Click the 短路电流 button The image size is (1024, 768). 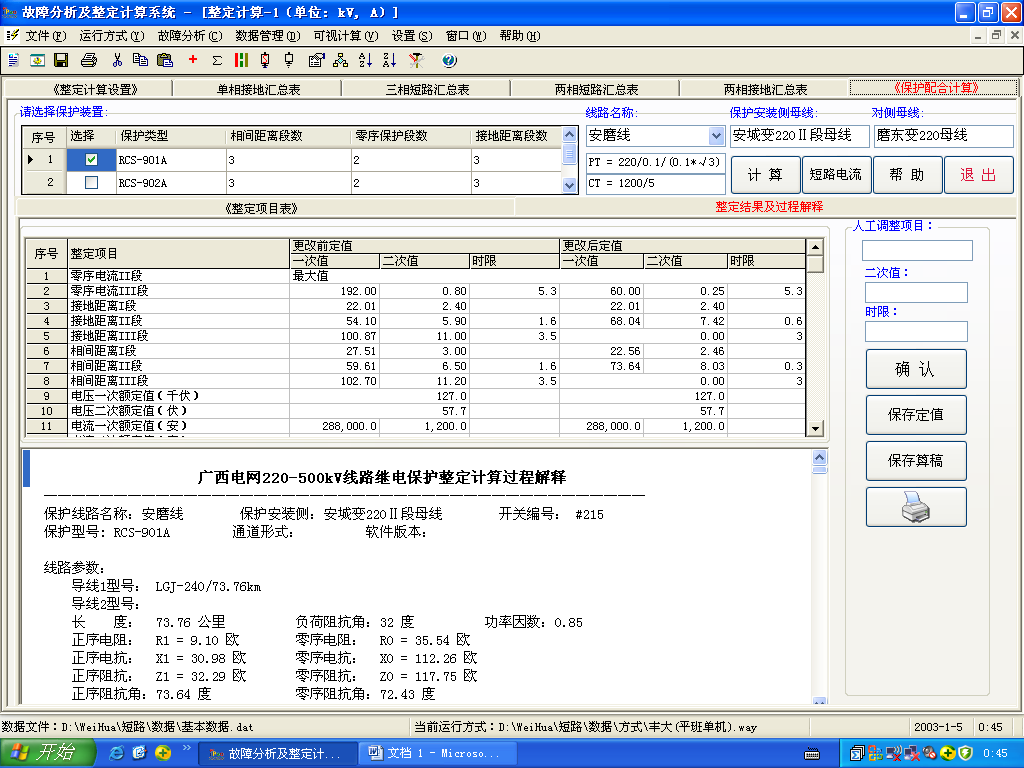click(835, 174)
